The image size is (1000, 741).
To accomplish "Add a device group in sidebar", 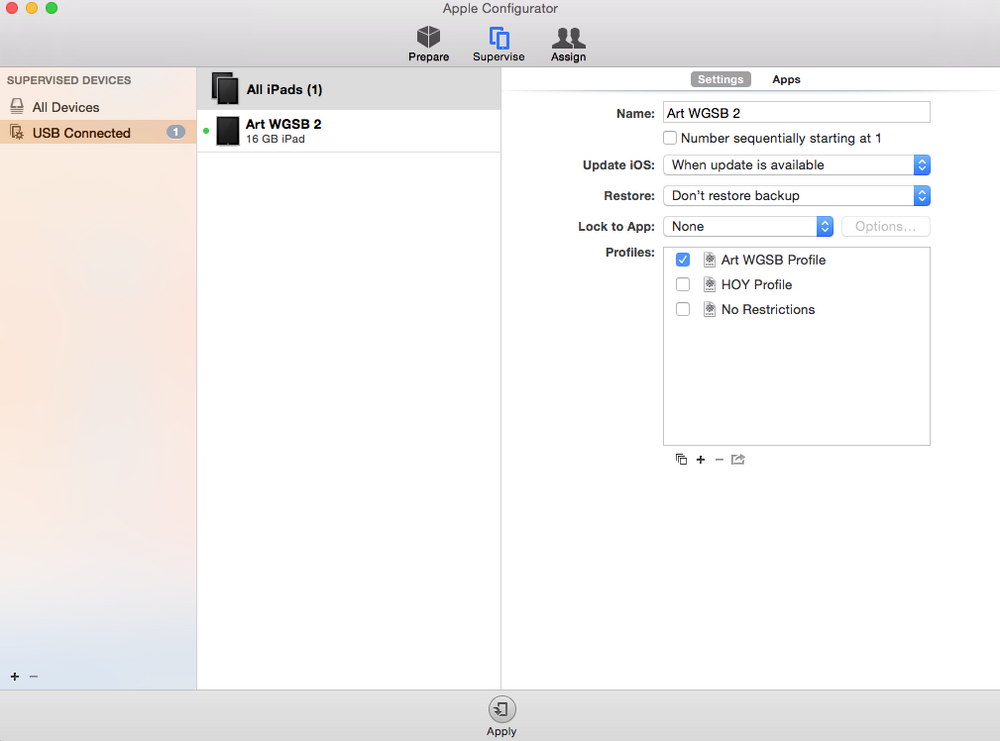I will [15, 677].
